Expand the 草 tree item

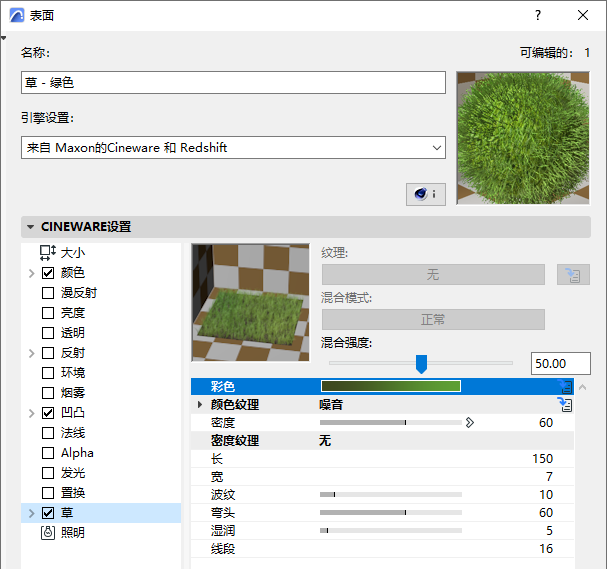coord(32,513)
